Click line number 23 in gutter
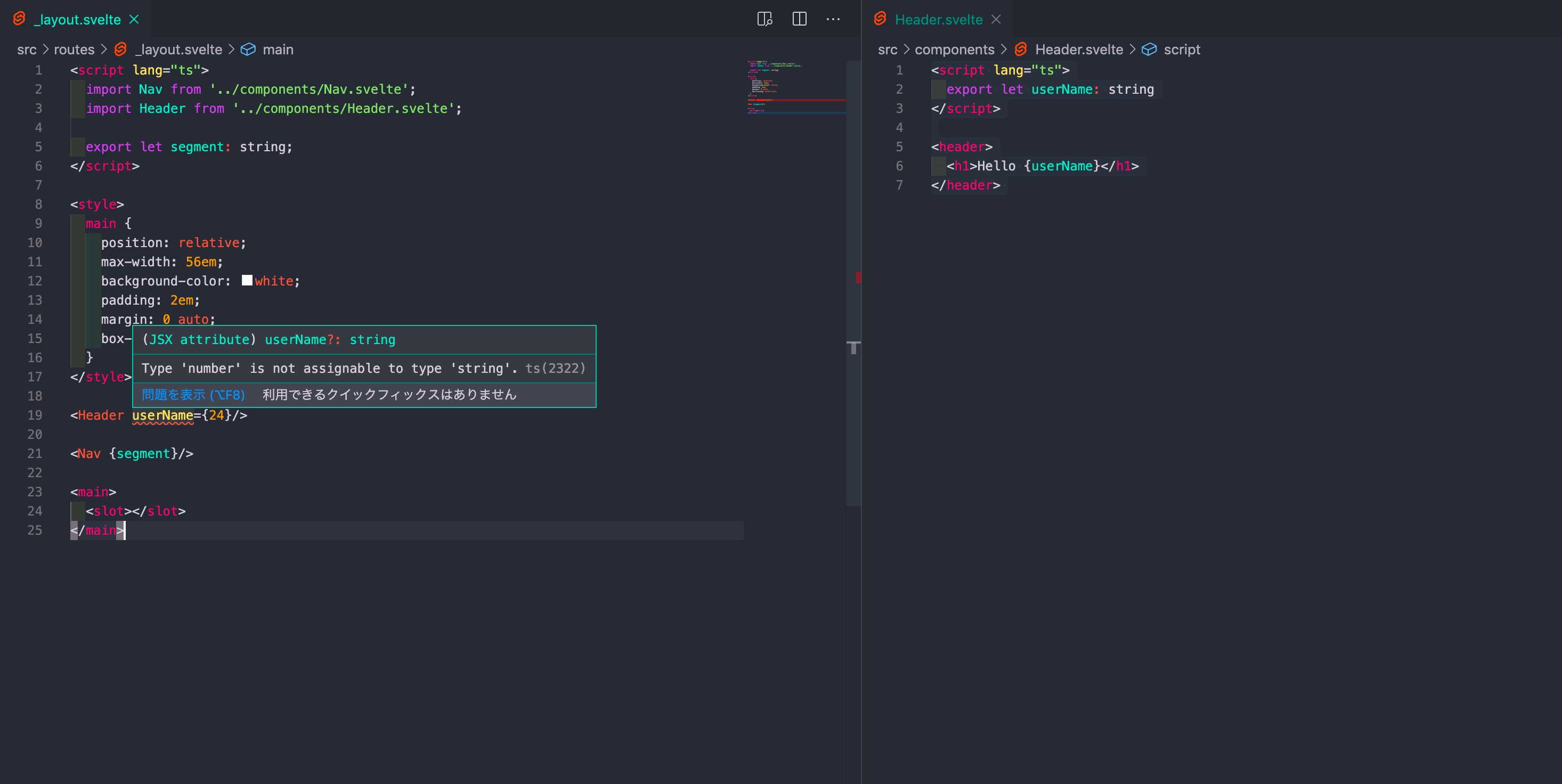 point(35,492)
